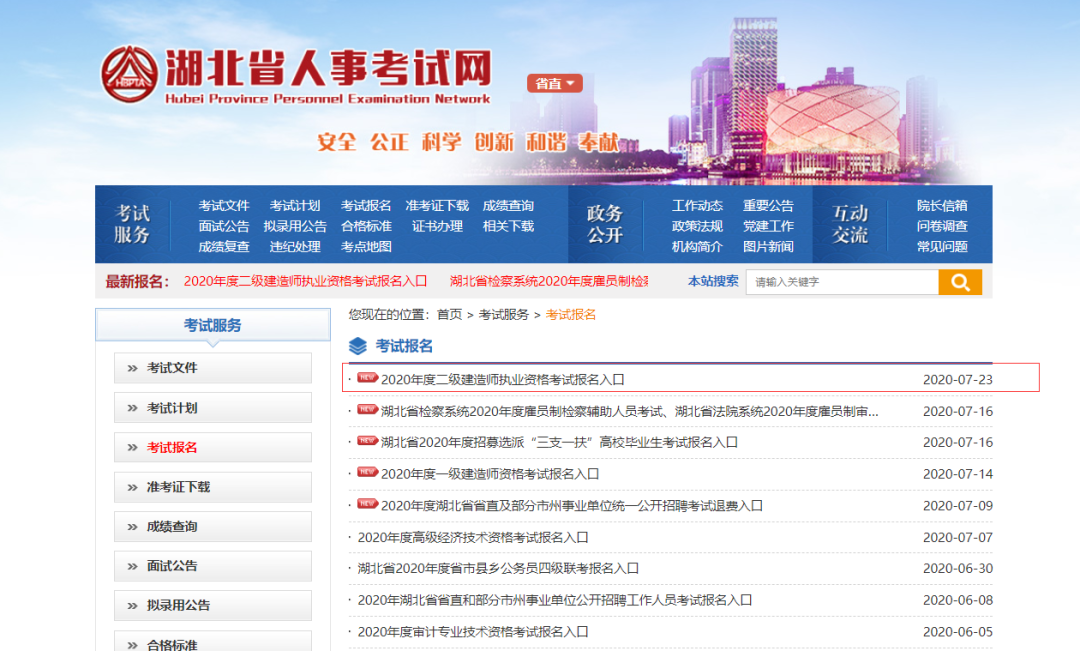This screenshot has width=1080, height=651.
Task: Go to 首页 in the breadcrumb
Action: (x=449, y=315)
